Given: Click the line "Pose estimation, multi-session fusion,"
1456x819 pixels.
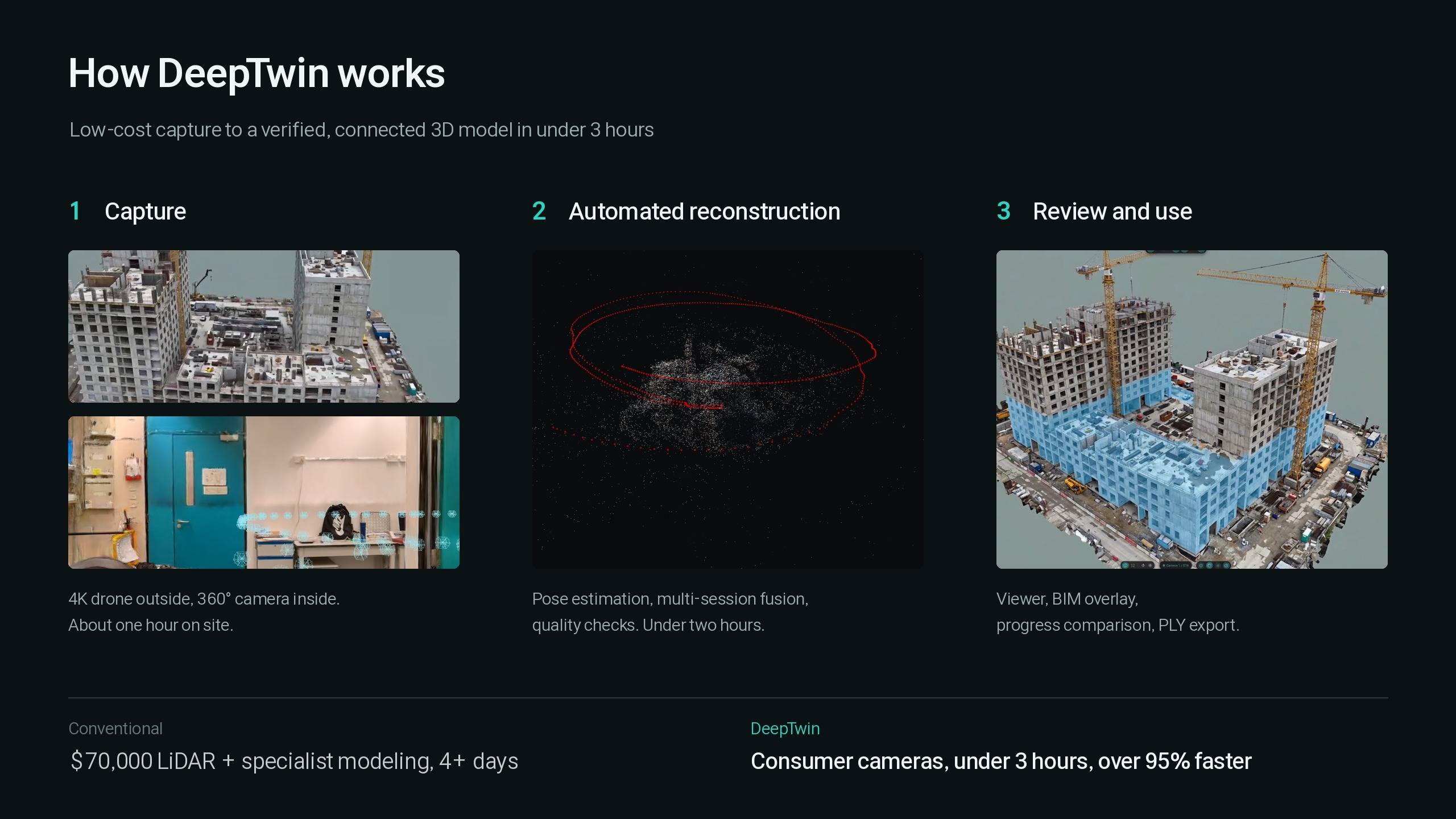Looking at the screenshot, I should click(670, 599).
